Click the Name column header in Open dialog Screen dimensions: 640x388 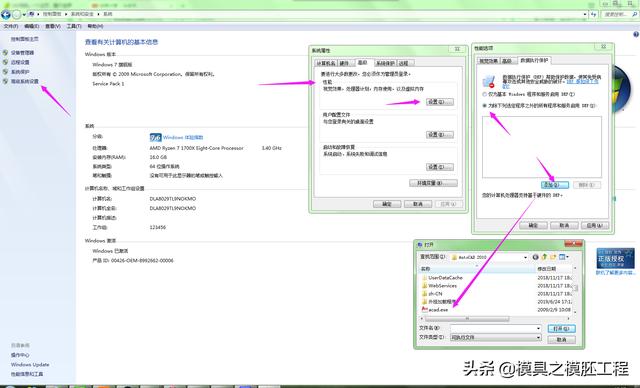[x=477, y=269]
